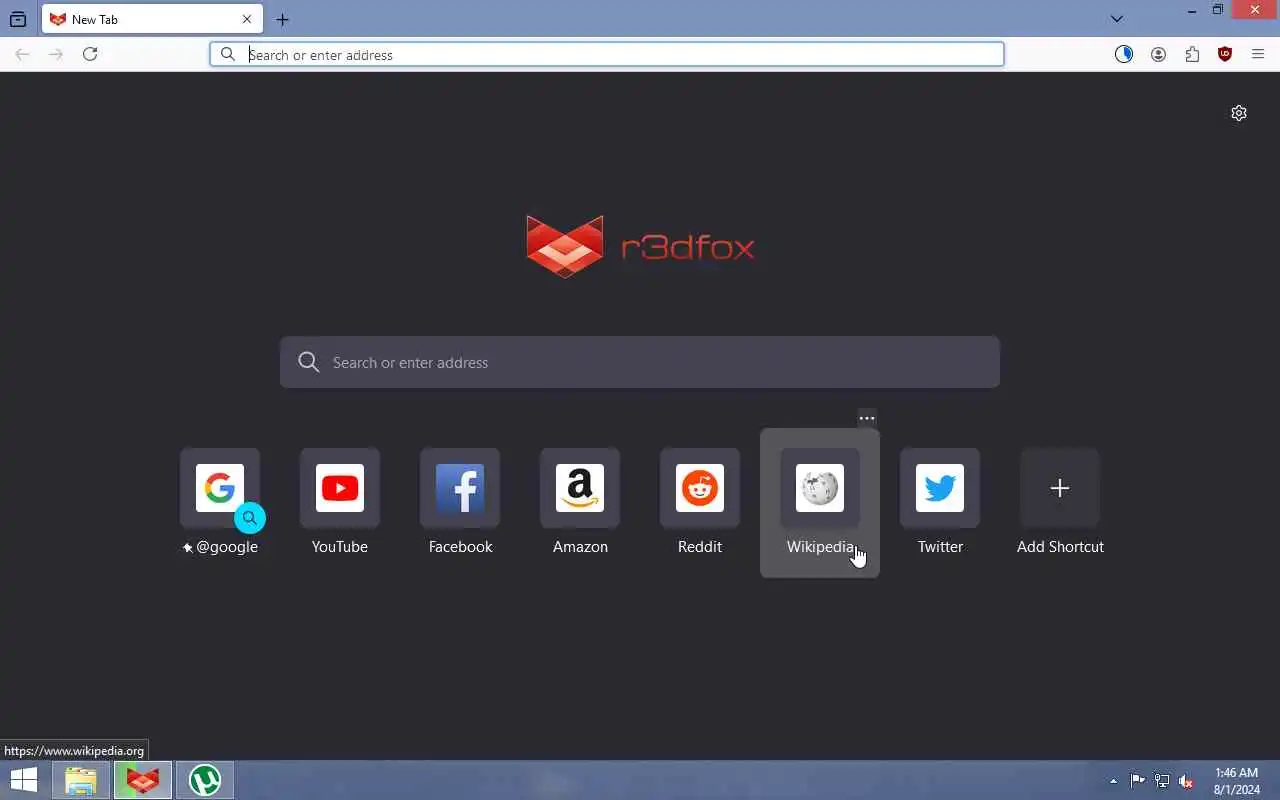Open the Wikipedia shortcut tile
1280x800 pixels.
click(820, 502)
